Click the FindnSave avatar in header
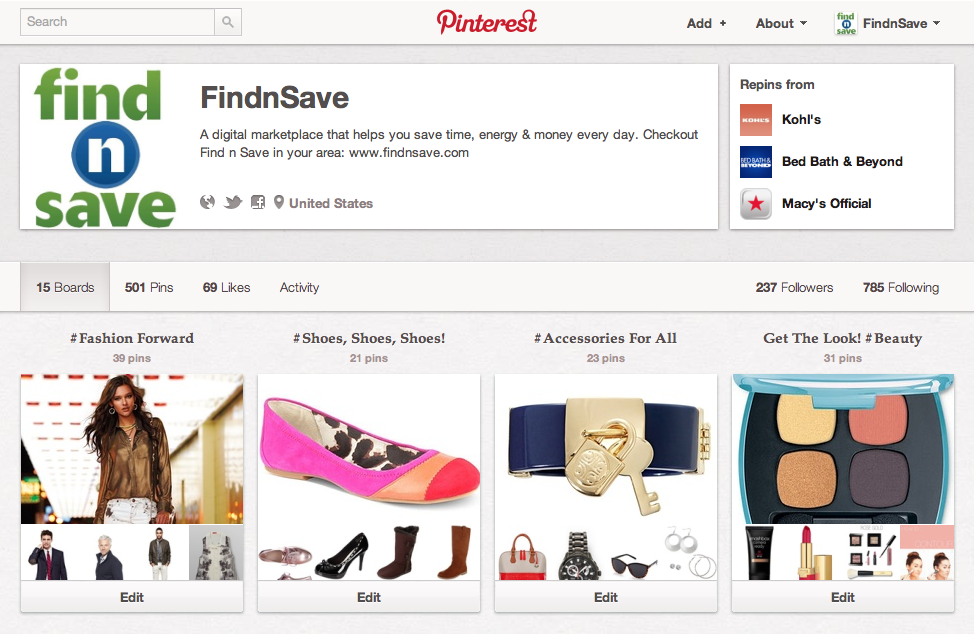This screenshot has height=634, width=974. click(845, 23)
